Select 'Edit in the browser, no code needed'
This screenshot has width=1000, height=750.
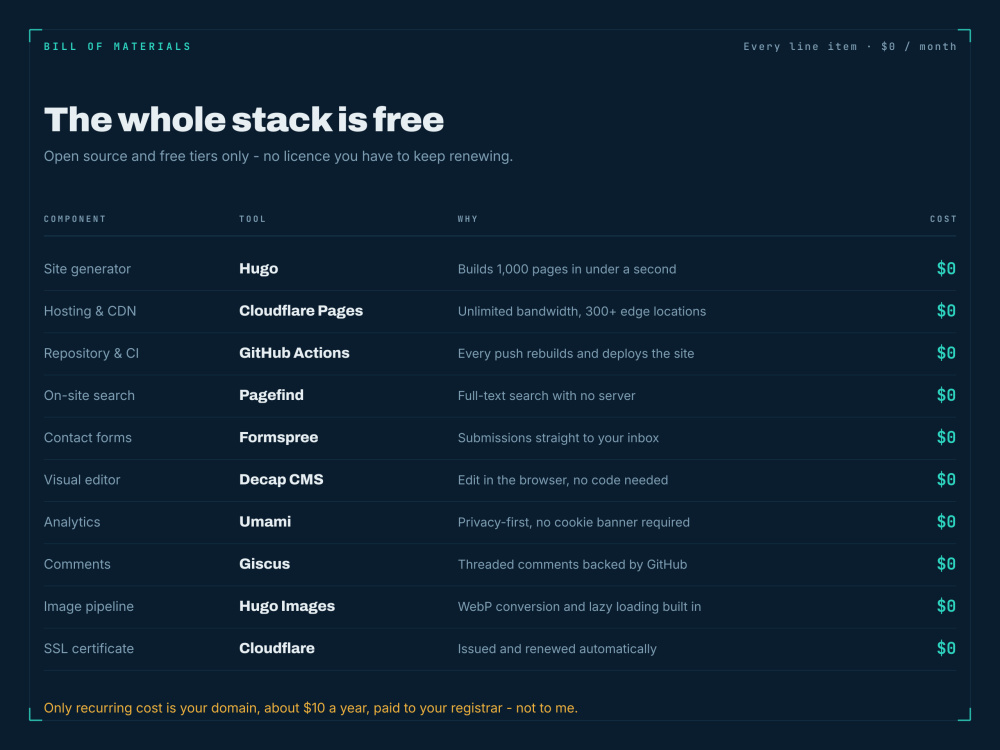point(562,480)
